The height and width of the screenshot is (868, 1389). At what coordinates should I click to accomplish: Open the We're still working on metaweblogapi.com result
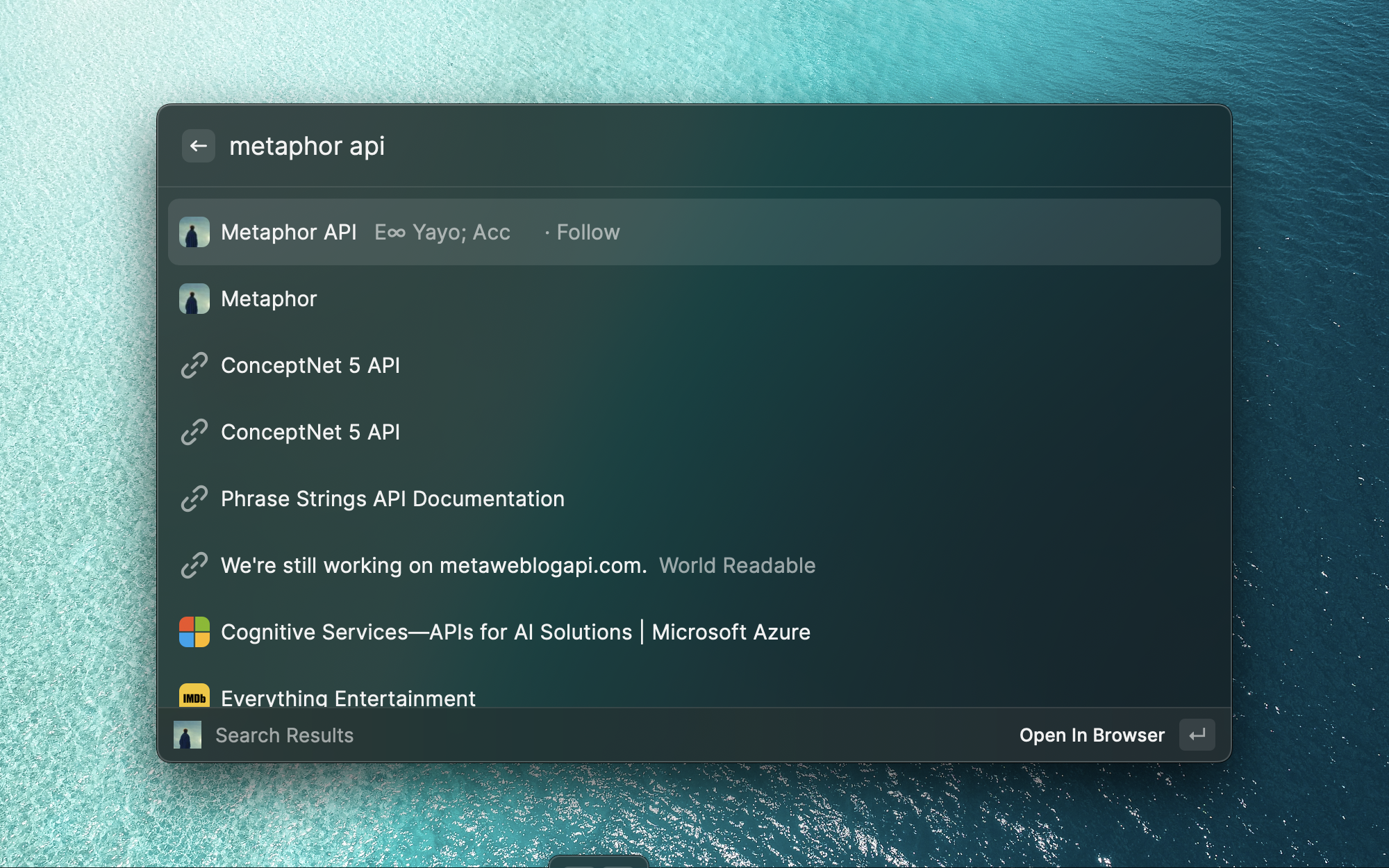433,565
